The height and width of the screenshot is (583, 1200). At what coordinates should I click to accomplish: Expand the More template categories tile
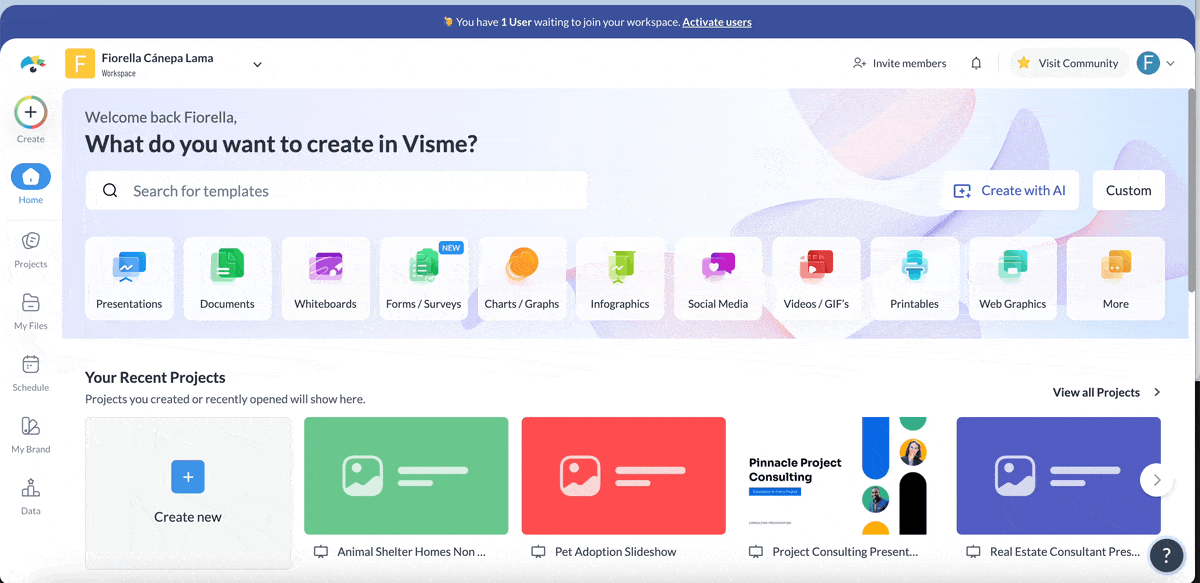(1115, 278)
